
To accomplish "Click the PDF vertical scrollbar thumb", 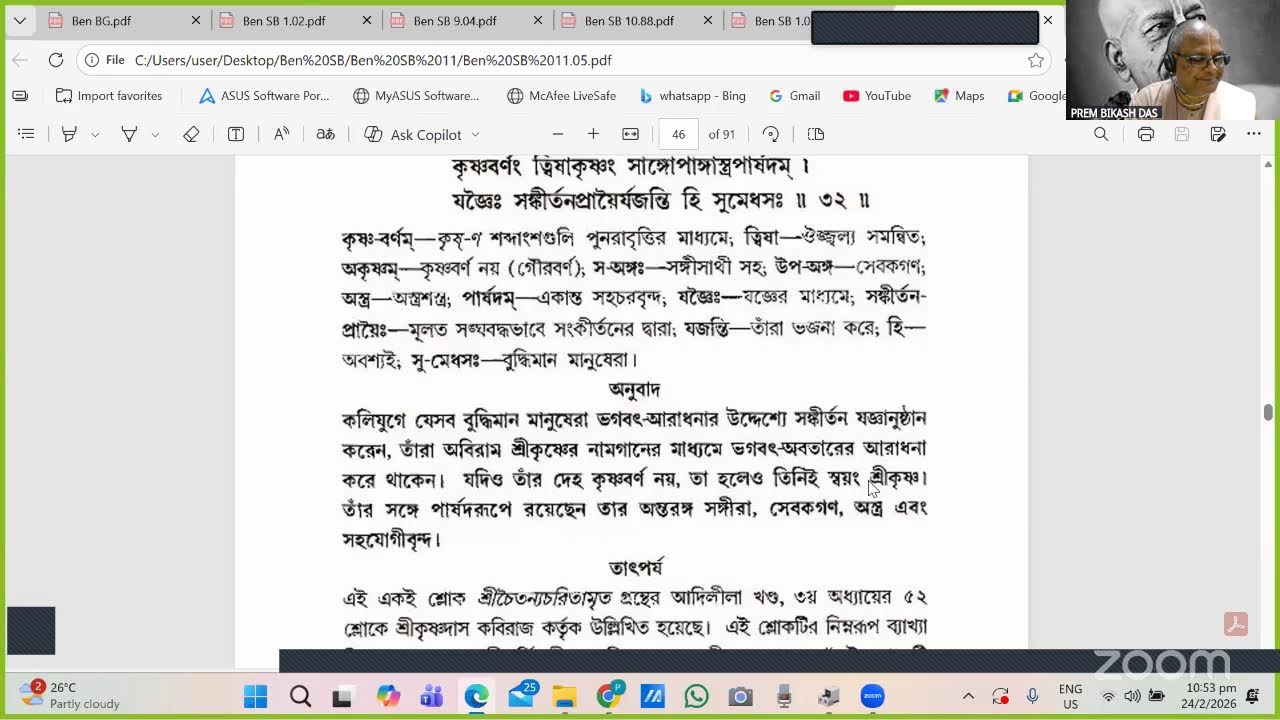I will tap(1268, 412).
